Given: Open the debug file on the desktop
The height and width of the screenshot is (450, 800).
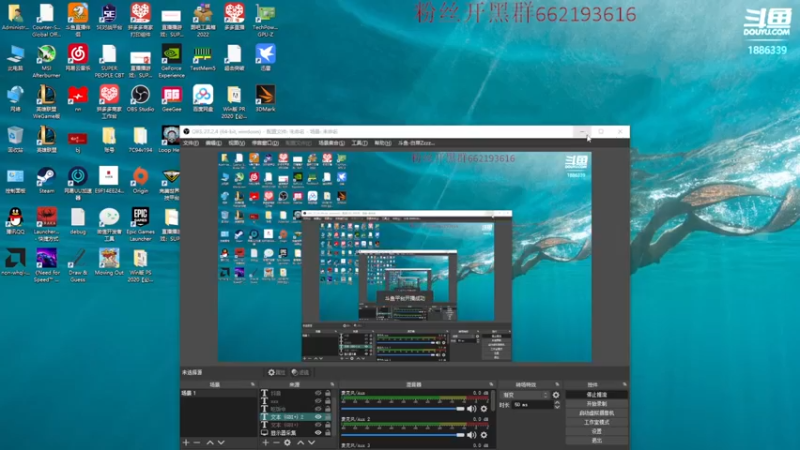Looking at the screenshot, I should point(78,221).
